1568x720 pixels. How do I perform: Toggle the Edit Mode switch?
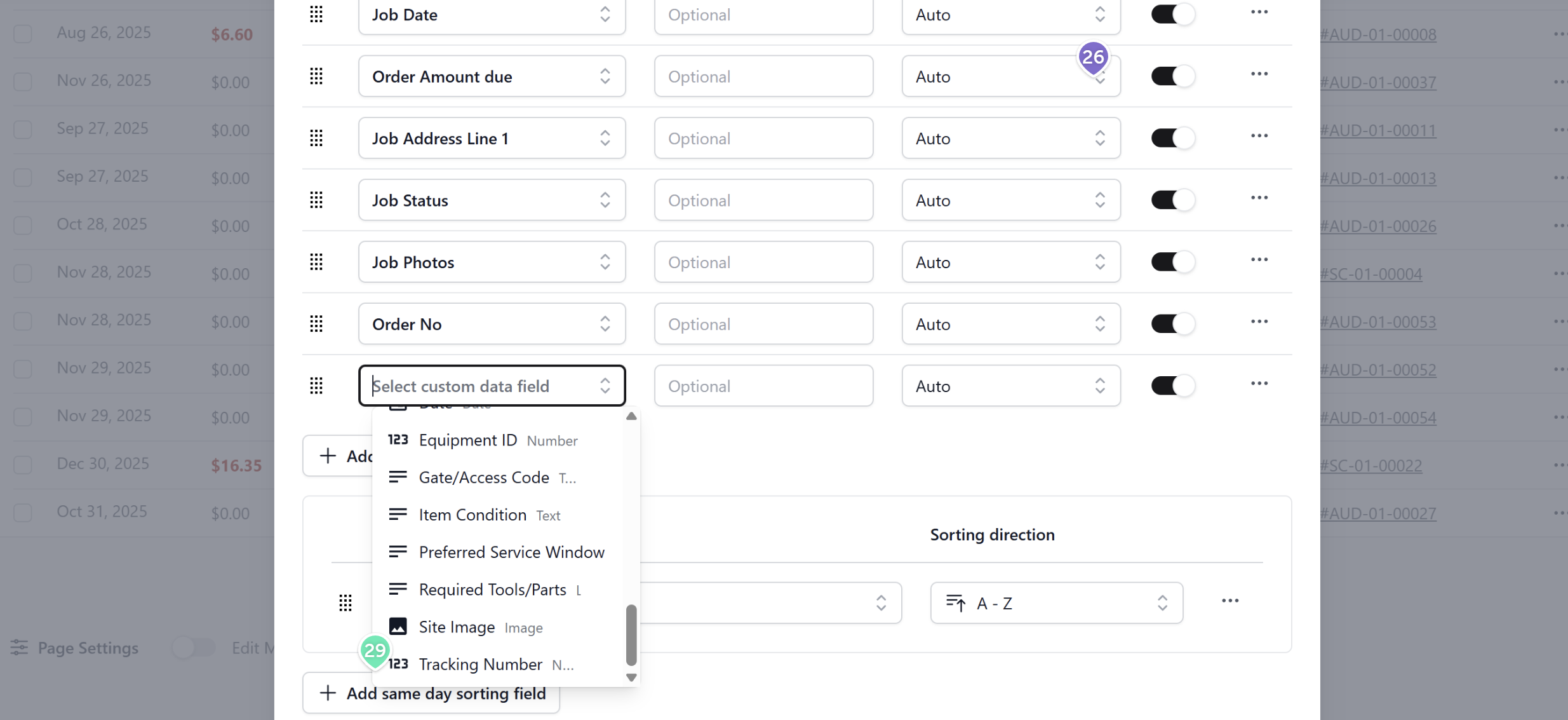point(194,648)
